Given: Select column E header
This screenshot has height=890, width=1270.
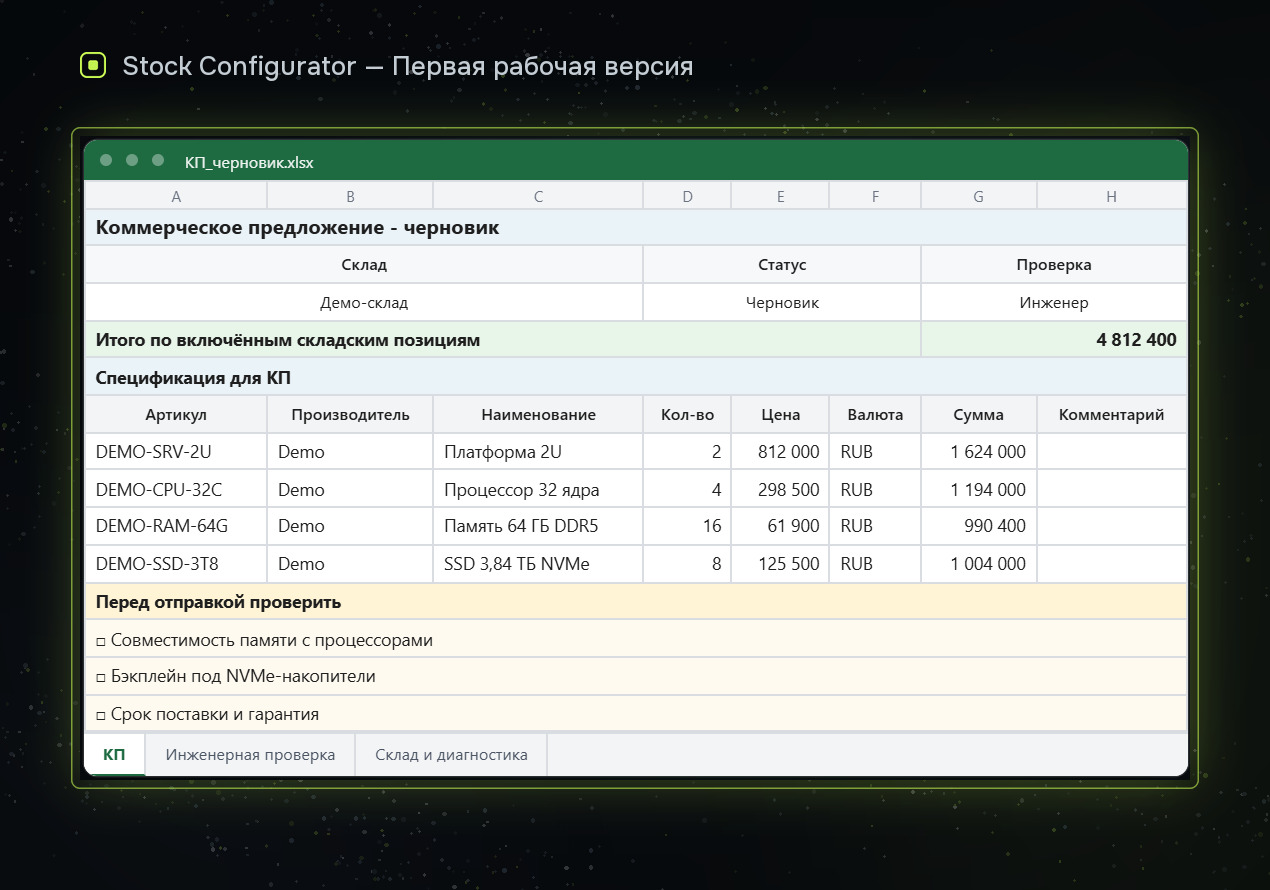Looking at the screenshot, I should pos(780,196).
